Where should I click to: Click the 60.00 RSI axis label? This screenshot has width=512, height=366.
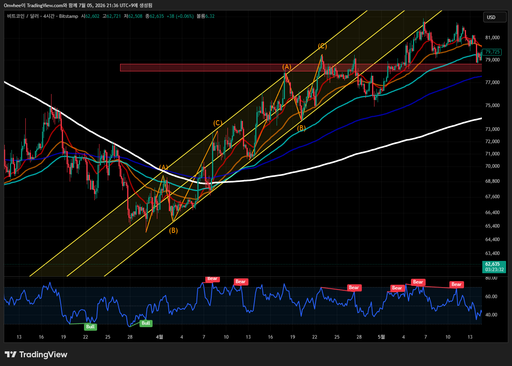point(492,296)
